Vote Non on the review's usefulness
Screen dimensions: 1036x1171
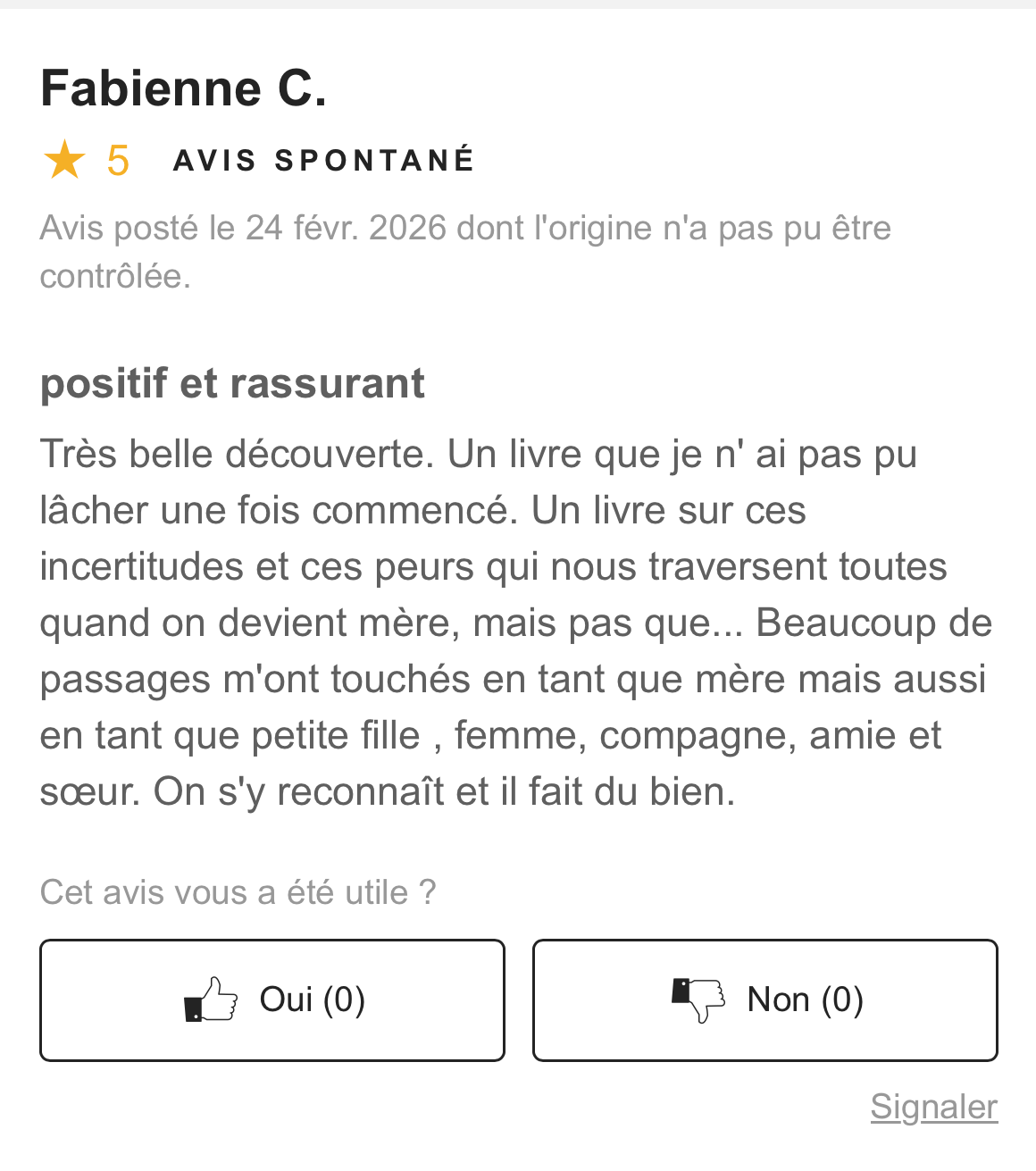764,1000
